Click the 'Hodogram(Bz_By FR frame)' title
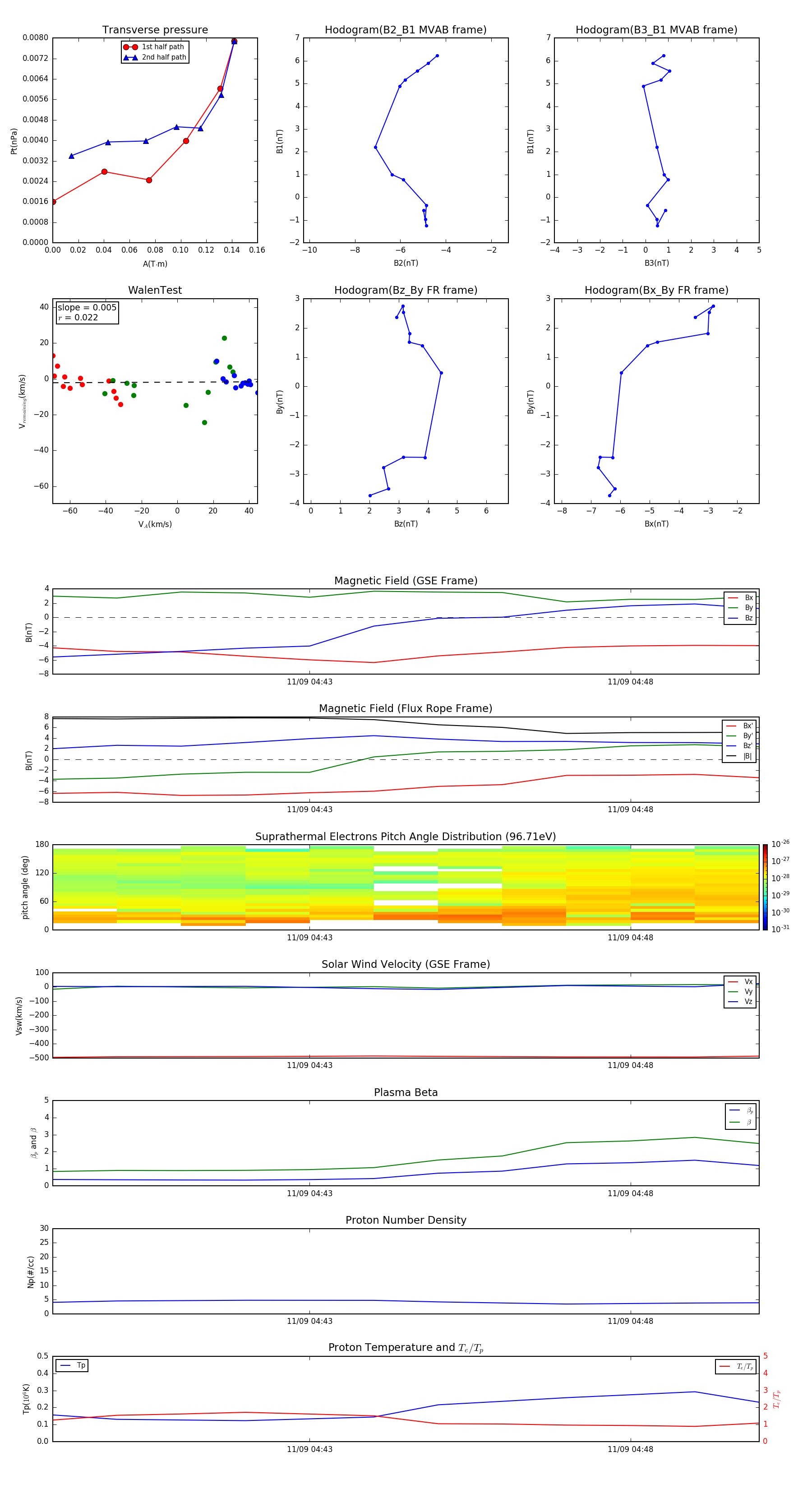Image resolution: width=812 pixels, height=1489 pixels. pos(406,290)
